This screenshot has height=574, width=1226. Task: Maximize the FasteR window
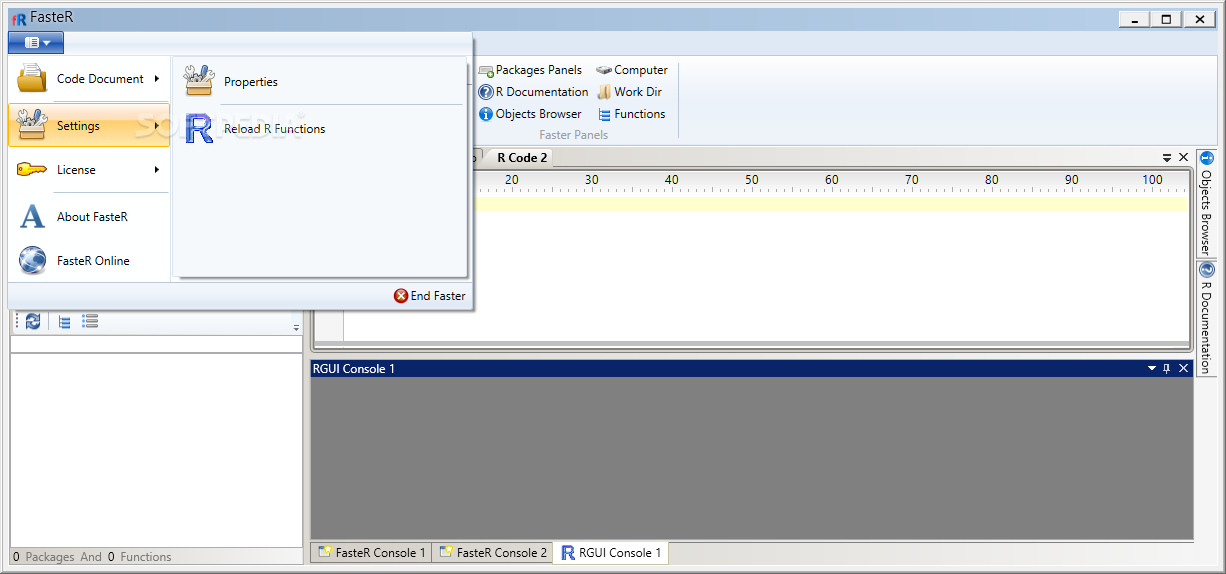[x=1166, y=19]
